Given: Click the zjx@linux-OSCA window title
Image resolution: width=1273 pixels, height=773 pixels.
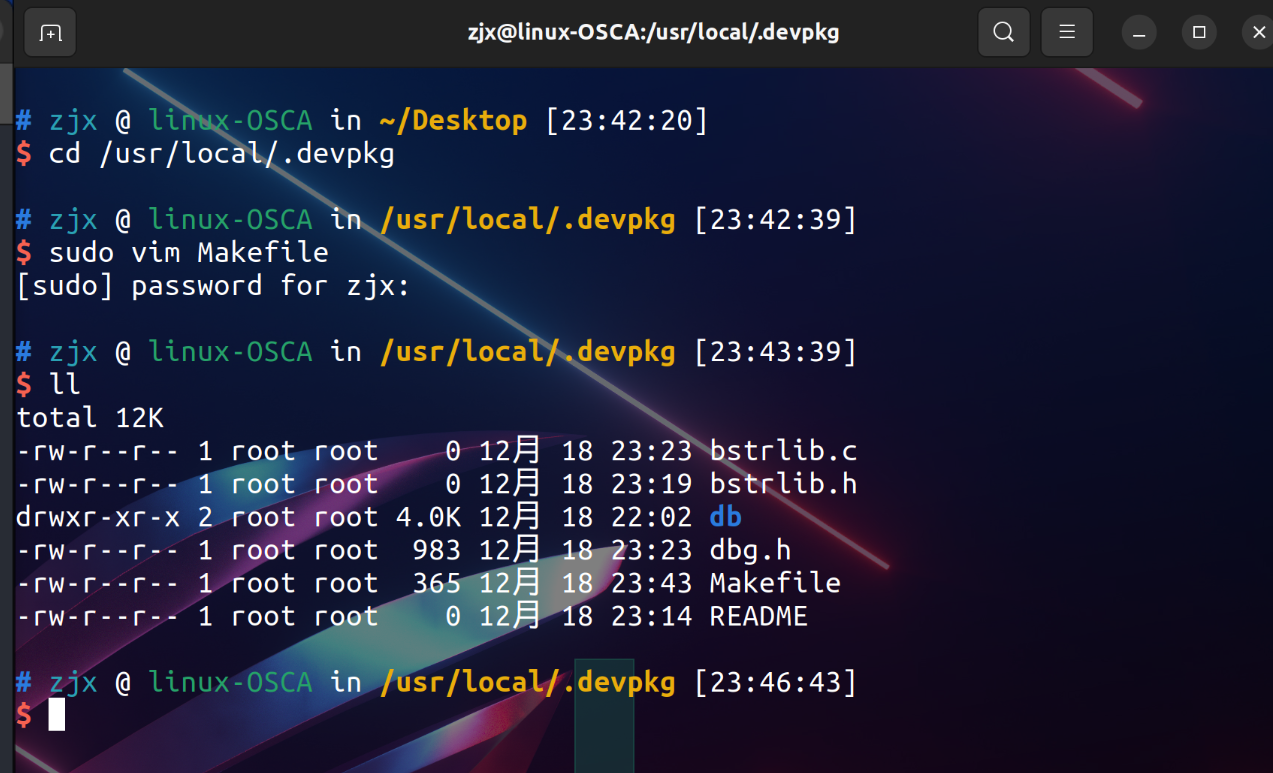Looking at the screenshot, I should point(653,33).
